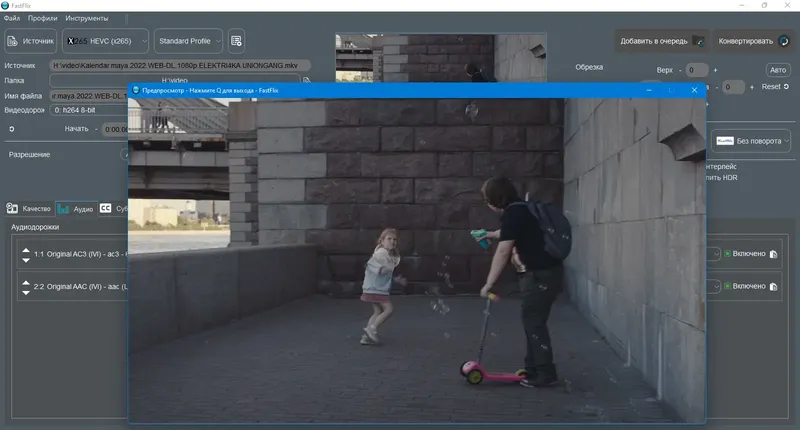Increase the Верх crop value with plus
The width and height of the screenshot is (800, 430).
[715, 70]
